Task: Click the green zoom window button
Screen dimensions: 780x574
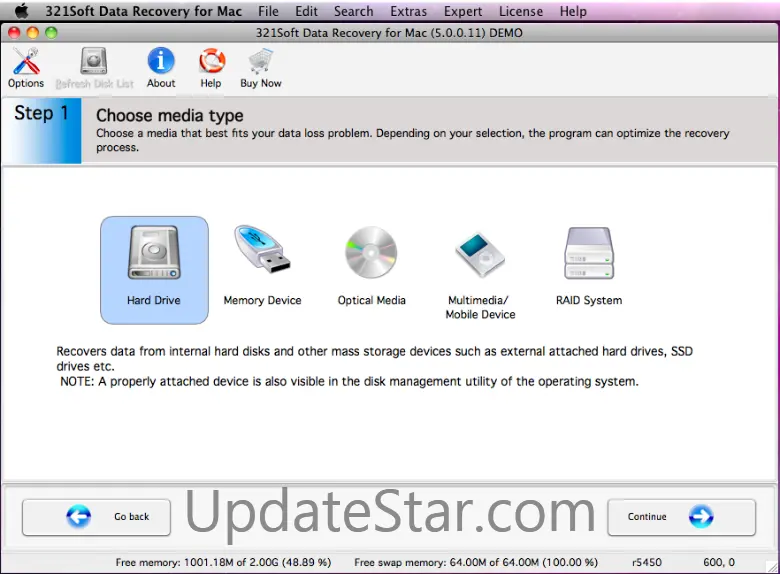Action: pyautogui.click(x=51, y=33)
